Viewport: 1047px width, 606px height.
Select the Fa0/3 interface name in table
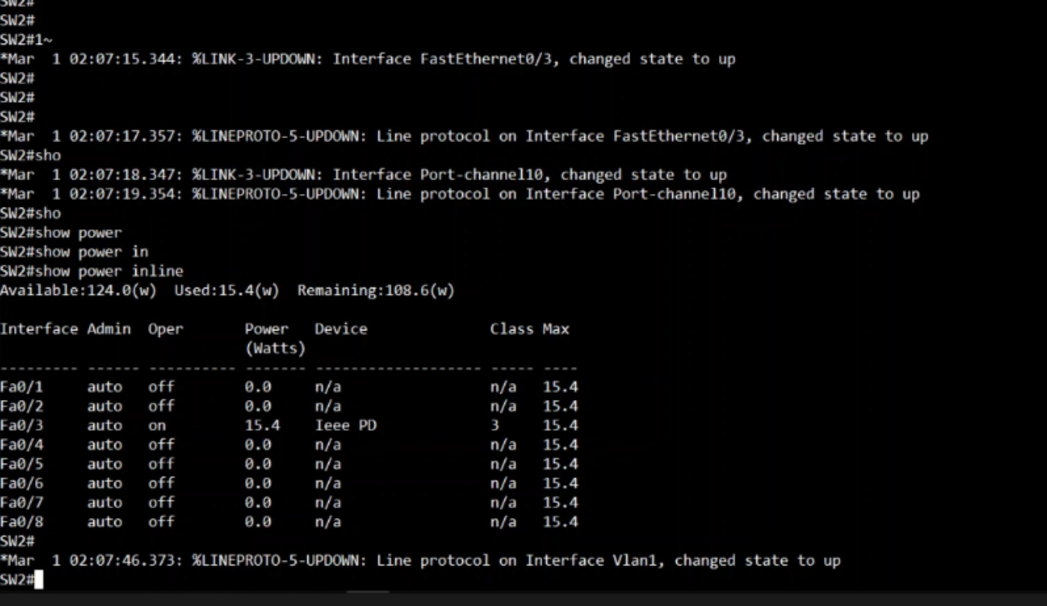point(21,425)
